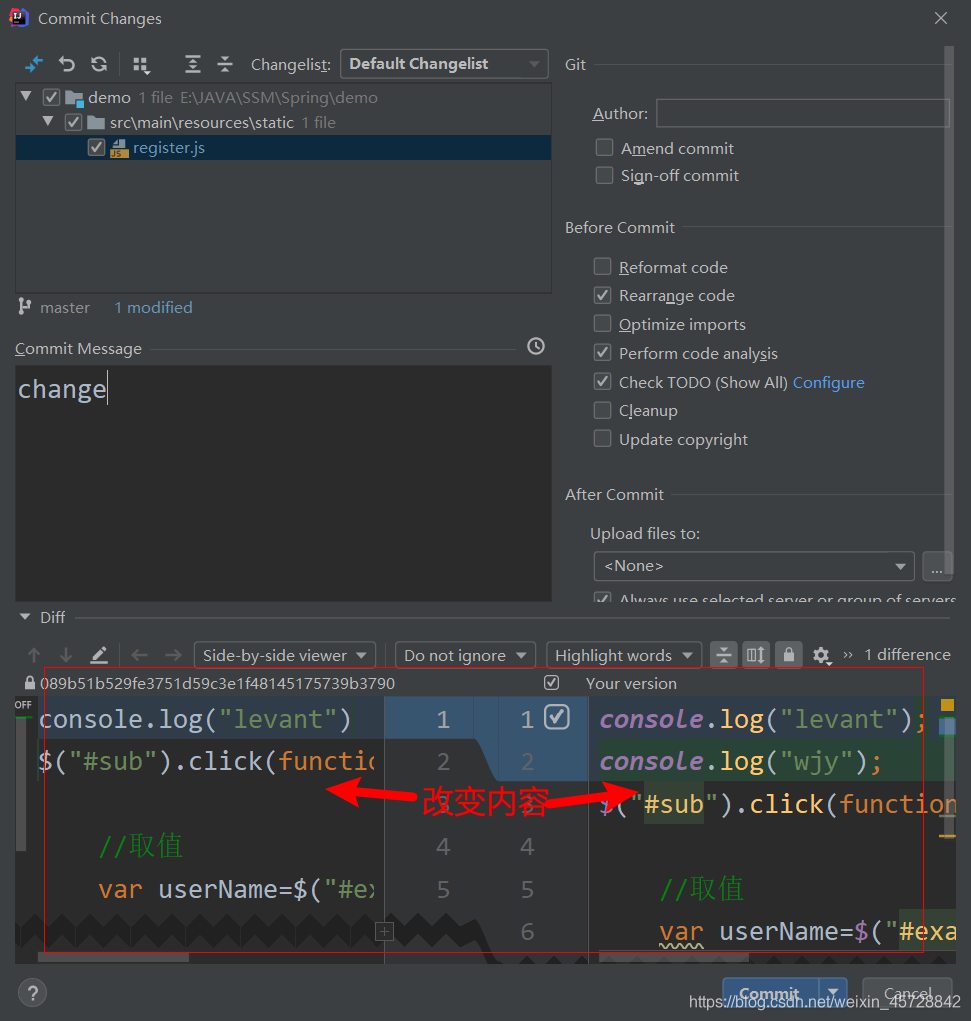Click the left diff horizontal scrollbar
Viewport: 971px width, 1021px height.
(114, 957)
